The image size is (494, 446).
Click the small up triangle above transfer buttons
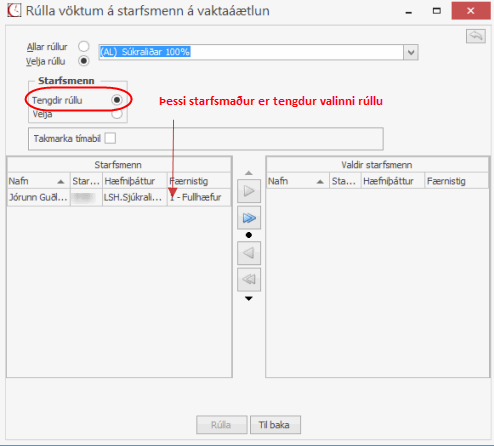[249, 173]
